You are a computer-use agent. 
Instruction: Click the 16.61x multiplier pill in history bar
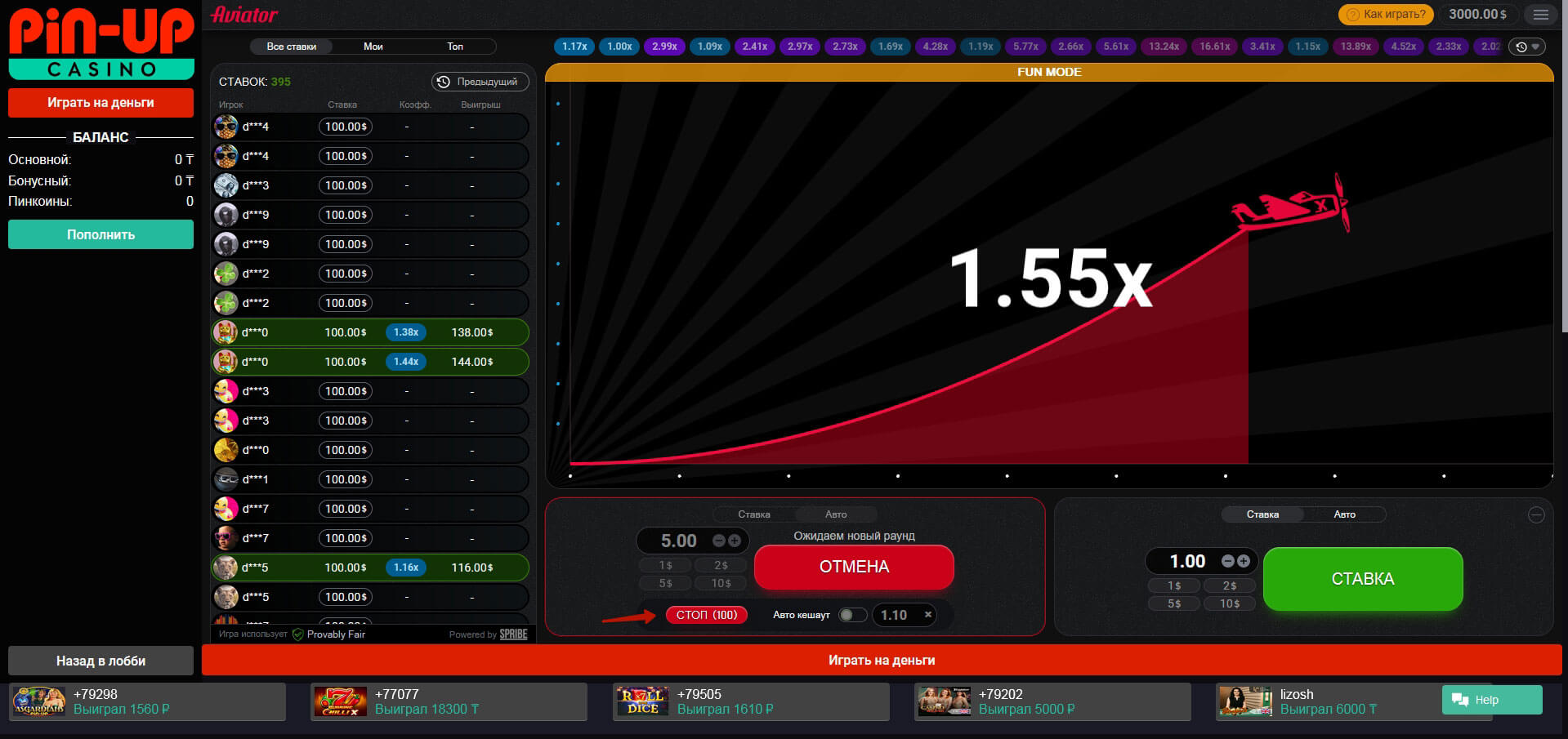click(x=1215, y=47)
